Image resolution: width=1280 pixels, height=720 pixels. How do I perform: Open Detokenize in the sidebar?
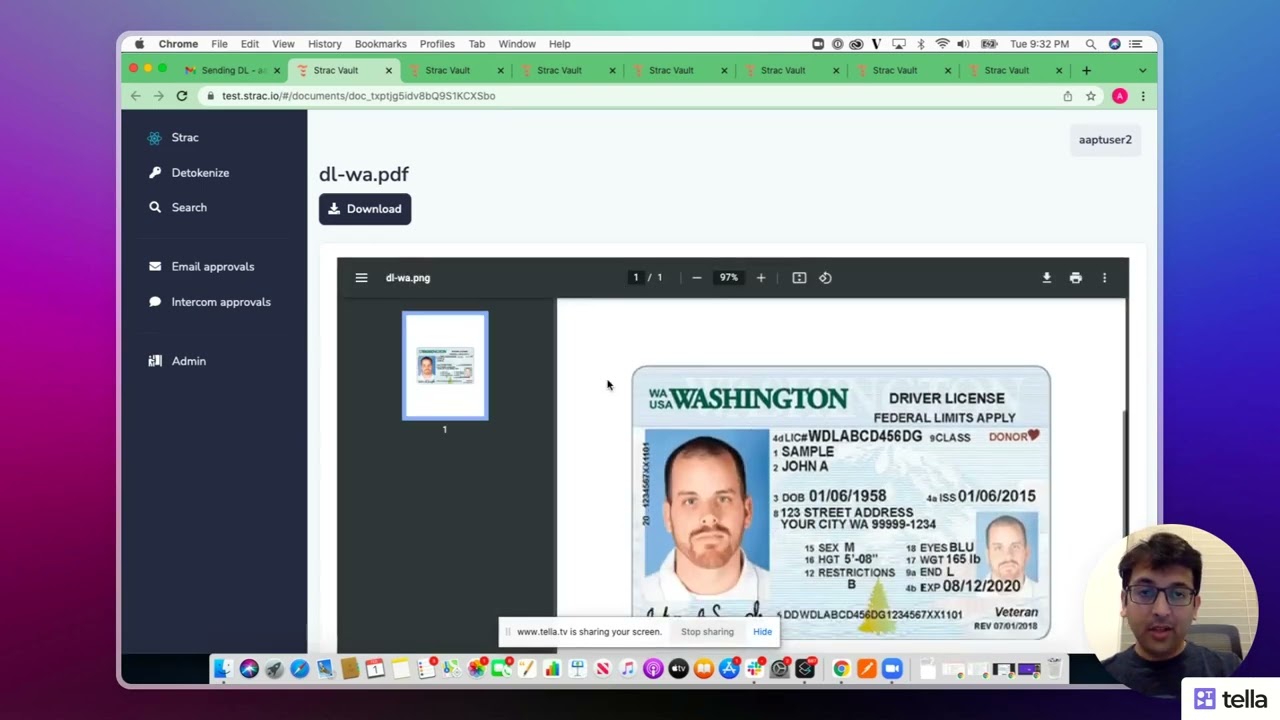[x=200, y=173]
